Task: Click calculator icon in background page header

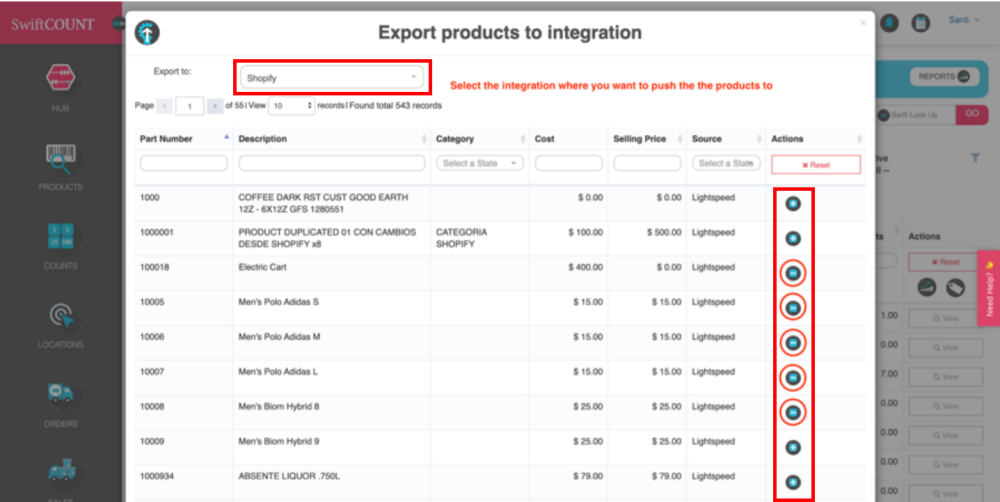Action: 920,24
